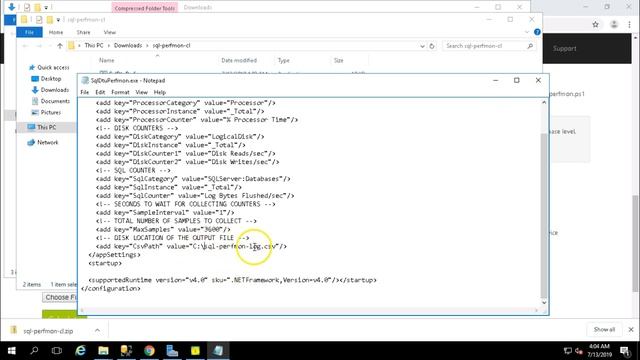Screen dimensions: 640x360
Task: Click the CsvPath value line in Notepad
Action: (x=191, y=246)
